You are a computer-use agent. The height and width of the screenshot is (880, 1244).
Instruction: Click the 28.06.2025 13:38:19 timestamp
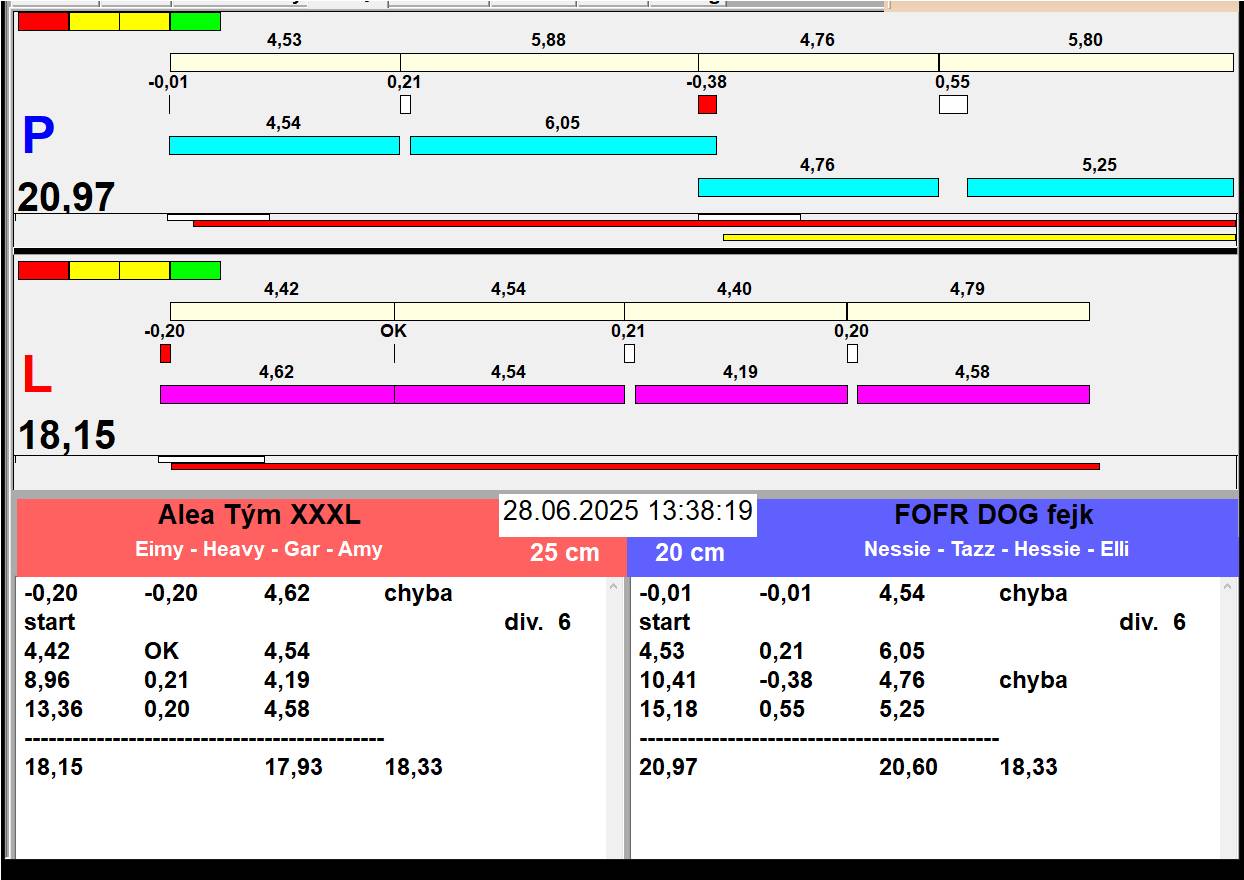click(x=627, y=512)
